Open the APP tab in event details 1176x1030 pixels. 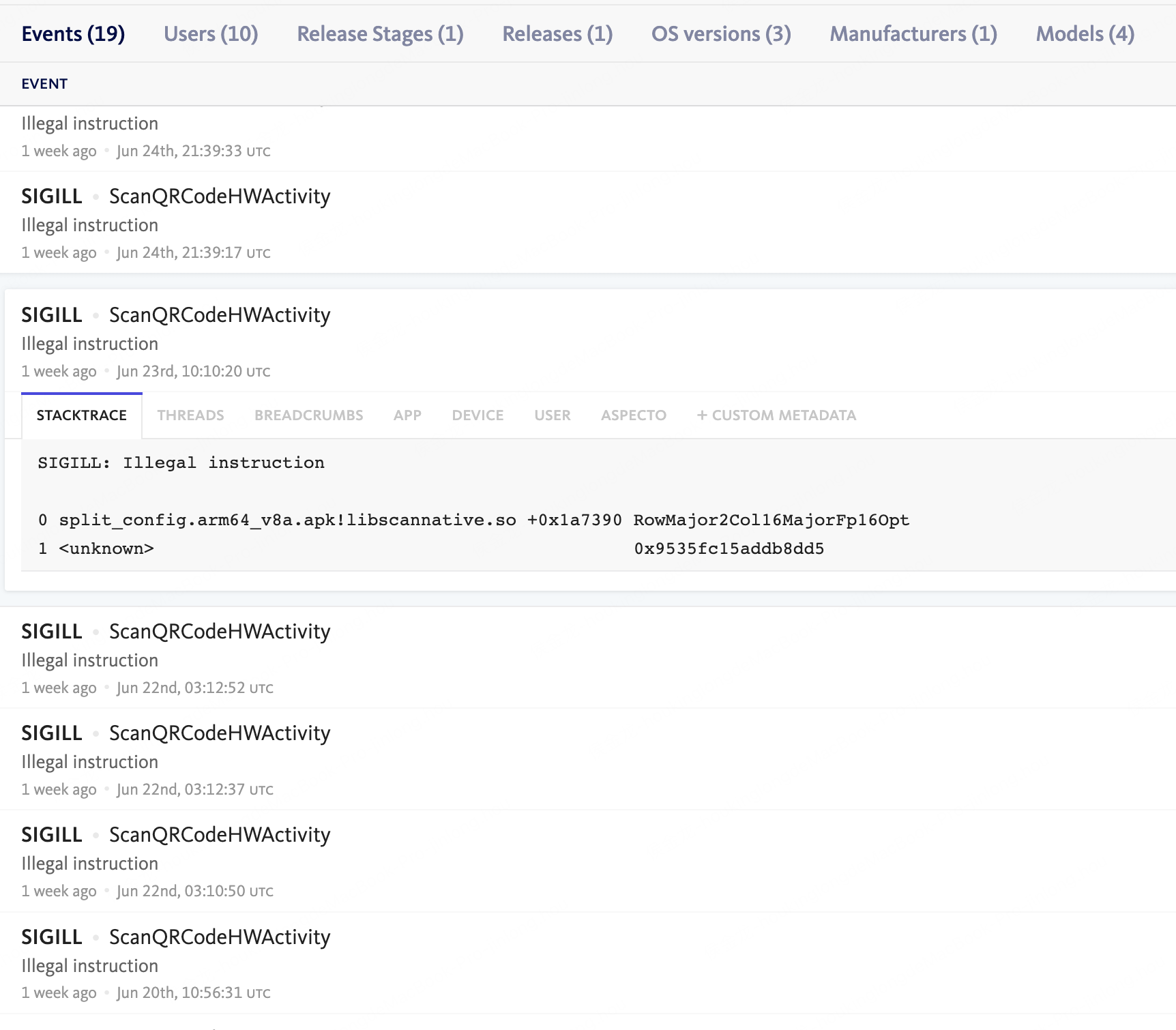[407, 415]
